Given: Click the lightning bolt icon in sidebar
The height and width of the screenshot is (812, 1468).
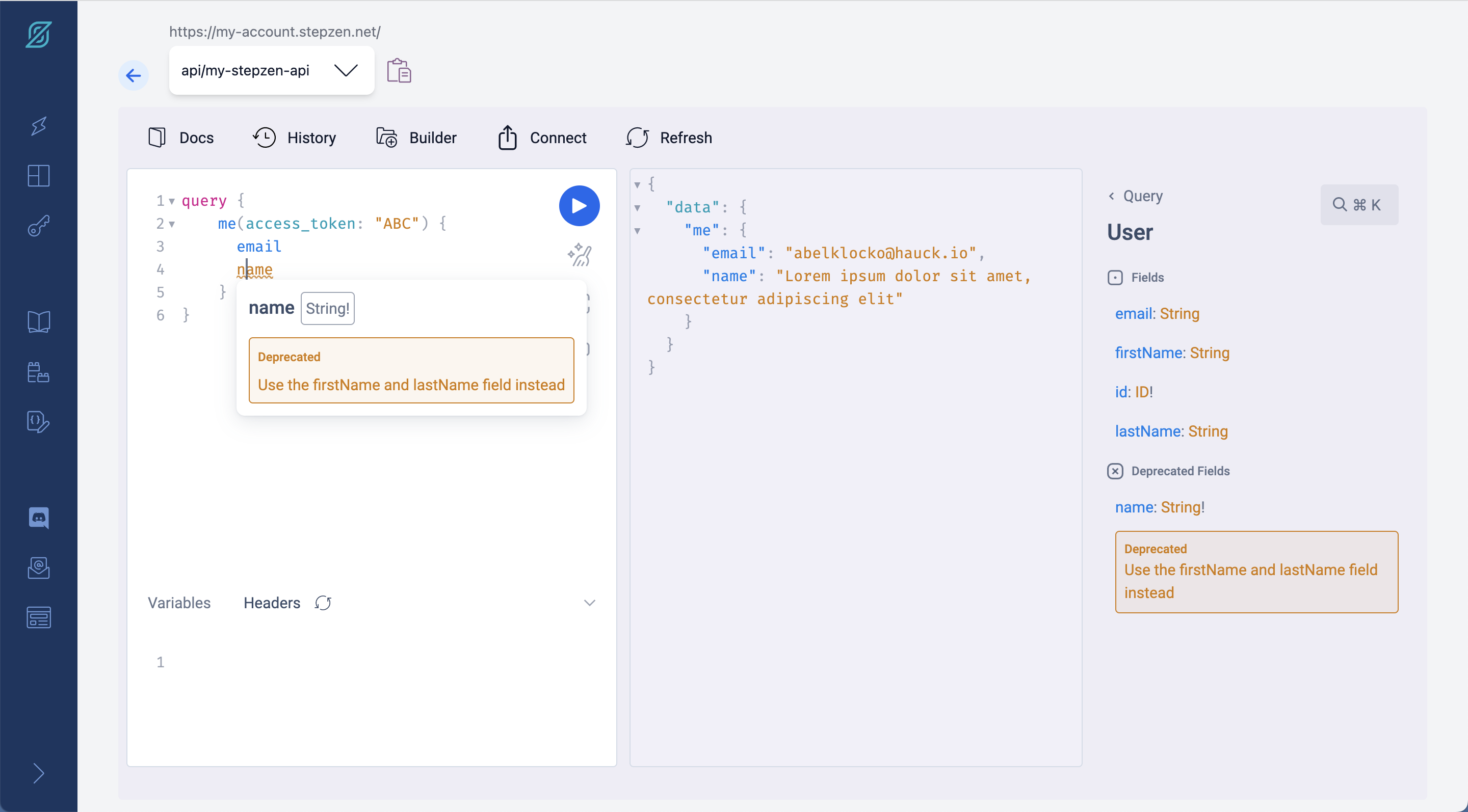Looking at the screenshot, I should [x=38, y=126].
